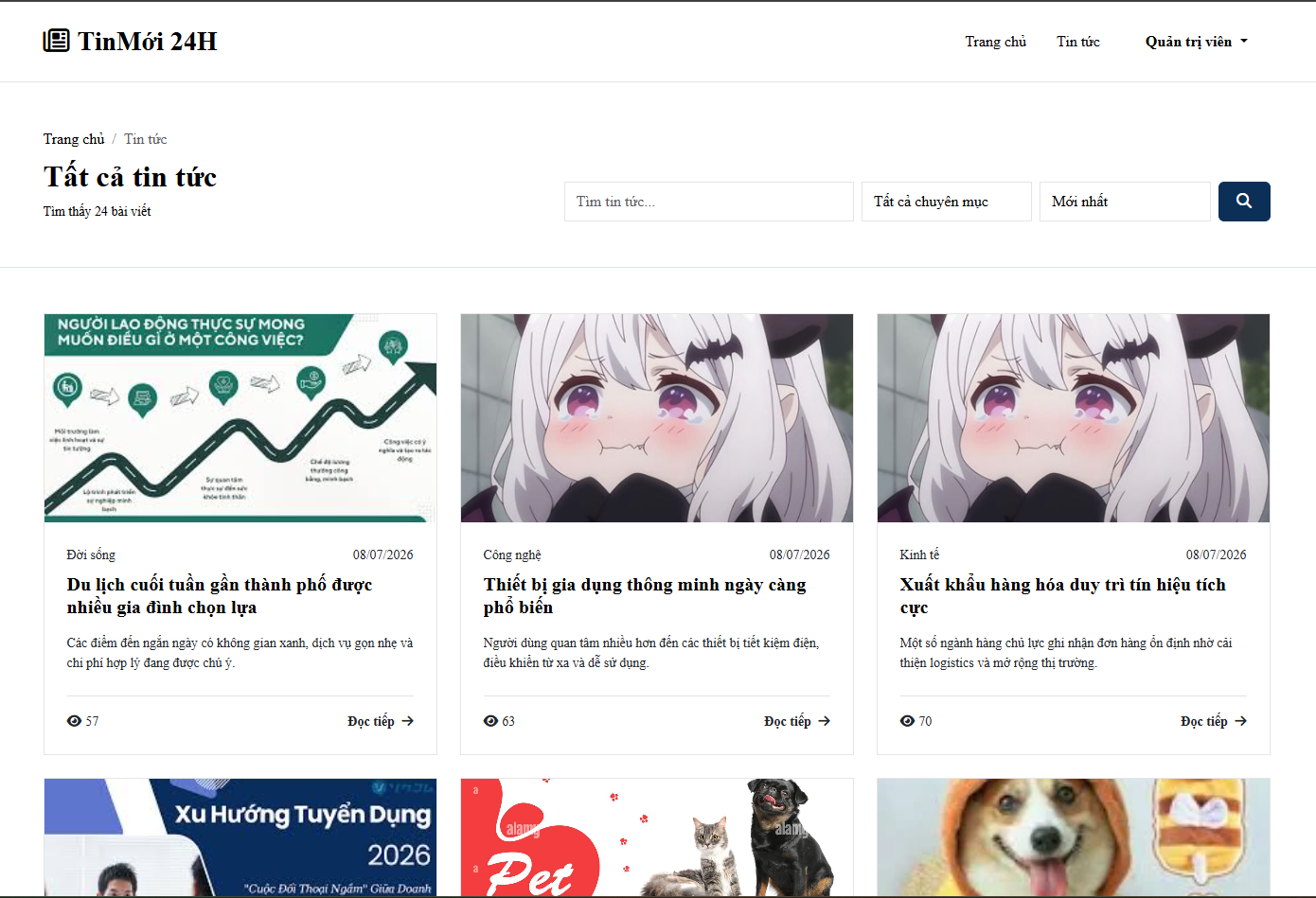
Task: Click the Kinh tế category label
Action: tap(919, 555)
